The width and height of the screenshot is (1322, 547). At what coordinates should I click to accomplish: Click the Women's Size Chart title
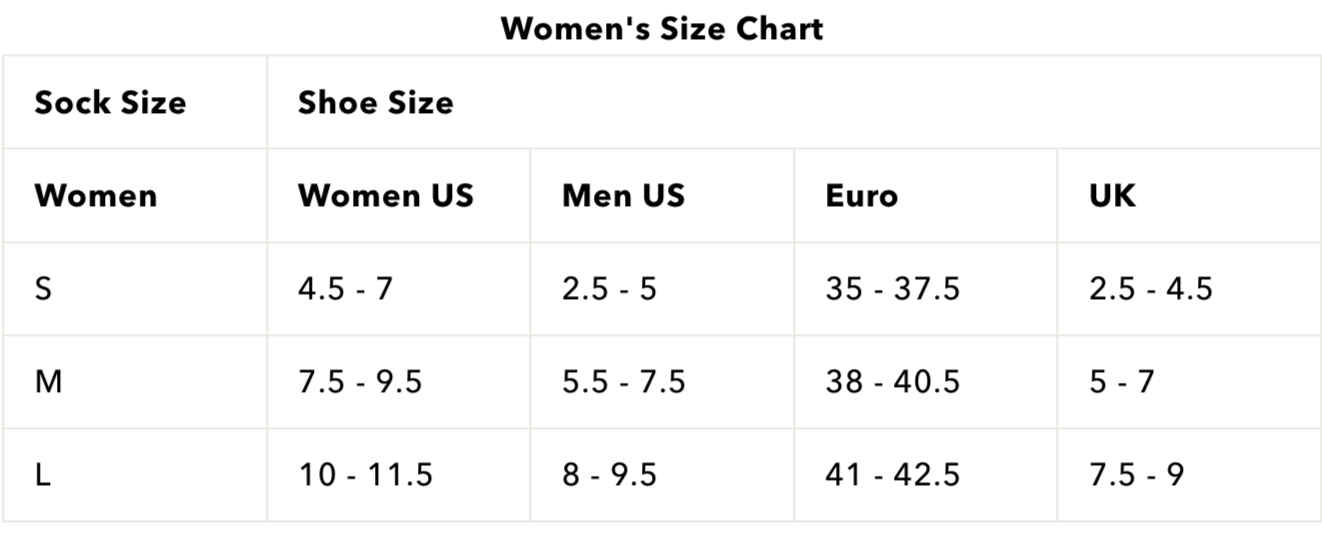661,28
